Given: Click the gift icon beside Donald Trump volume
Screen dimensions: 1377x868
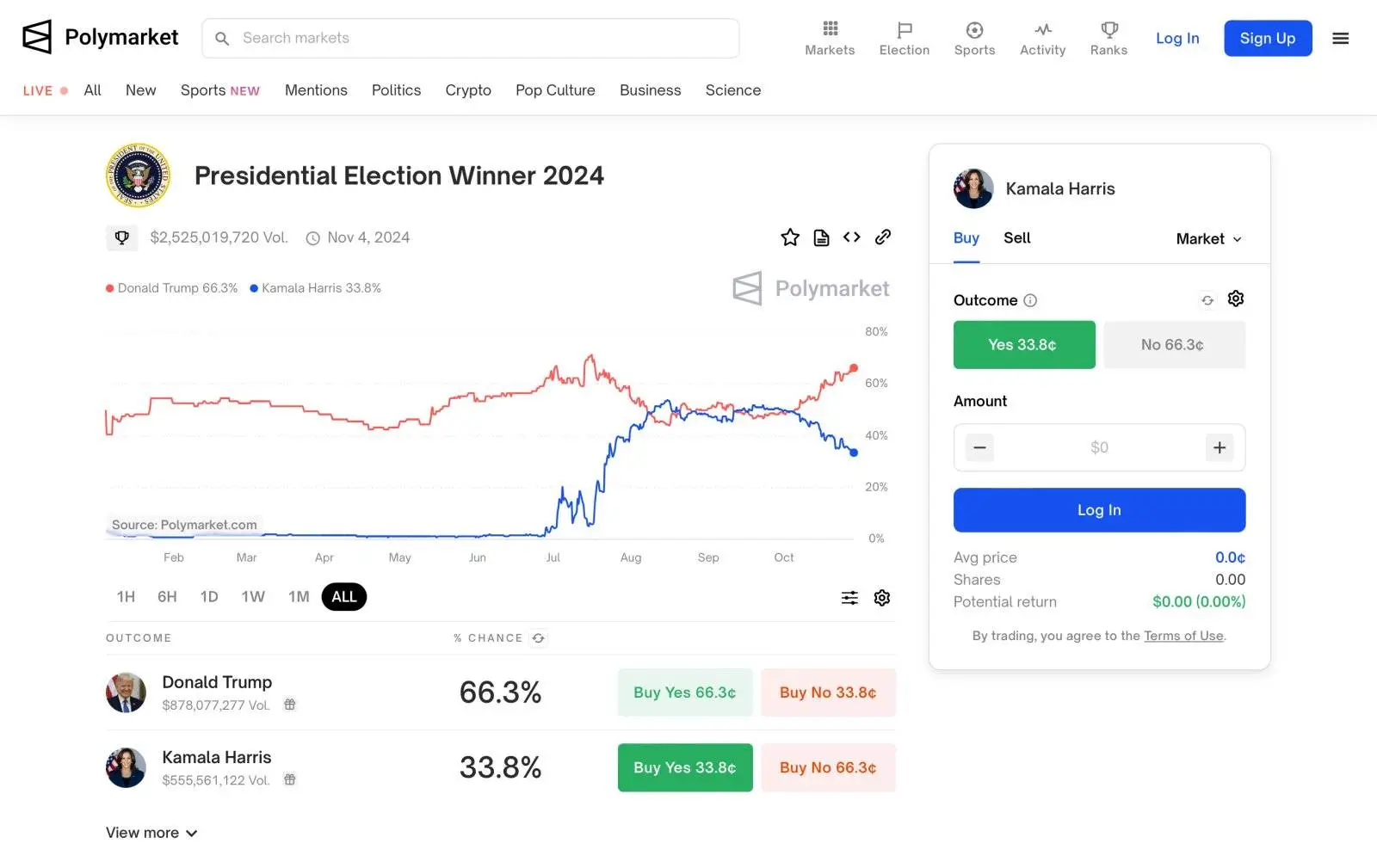Looking at the screenshot, I should 290,705.
